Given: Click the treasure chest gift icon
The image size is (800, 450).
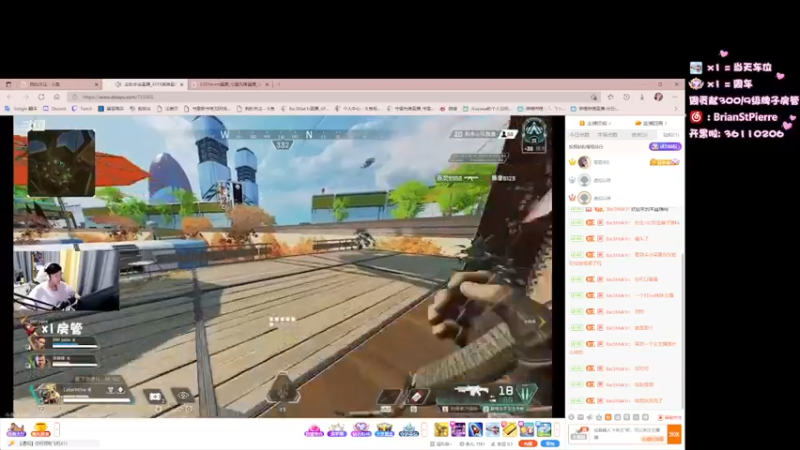Looking at the screenshot, I should [x=384, y=430].
